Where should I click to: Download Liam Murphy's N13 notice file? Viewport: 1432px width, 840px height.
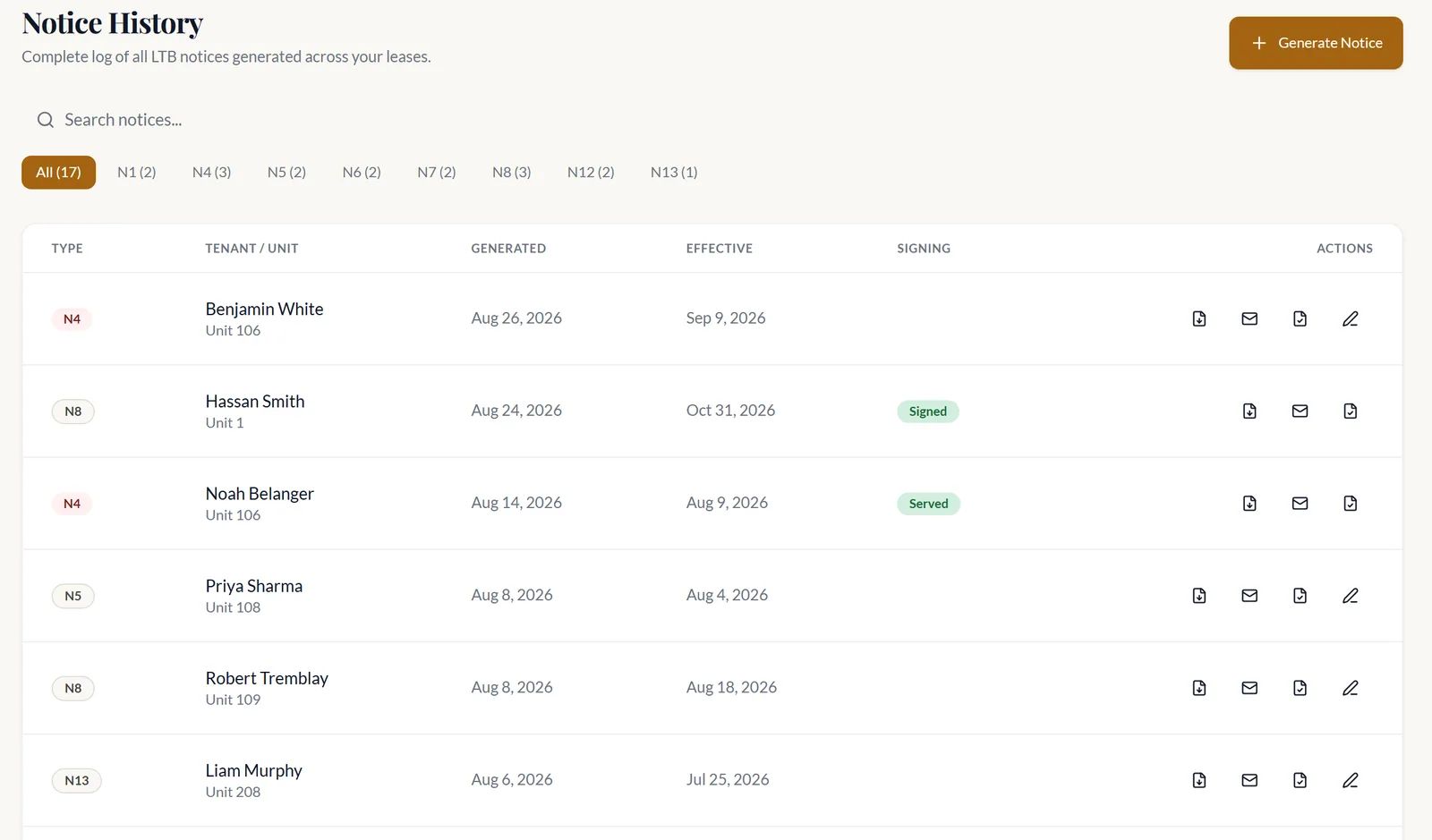pyautogui.click(x=1199, y=780)
